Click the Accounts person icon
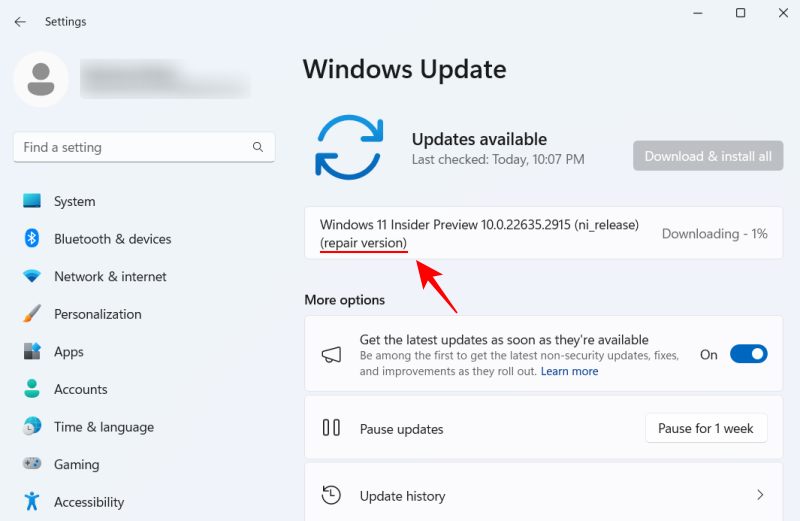The height and width of the screenshot is (521, 800). pyautogui.click(x=32, y=389)
